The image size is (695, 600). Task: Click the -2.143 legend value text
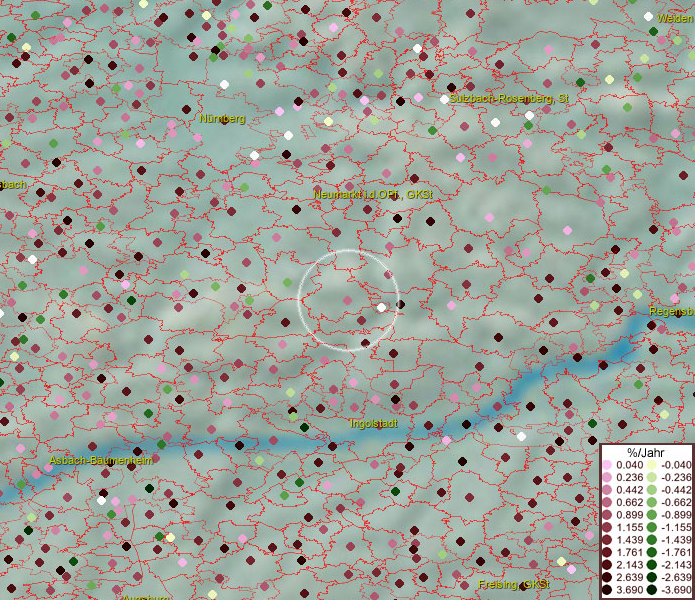point(676,565)
